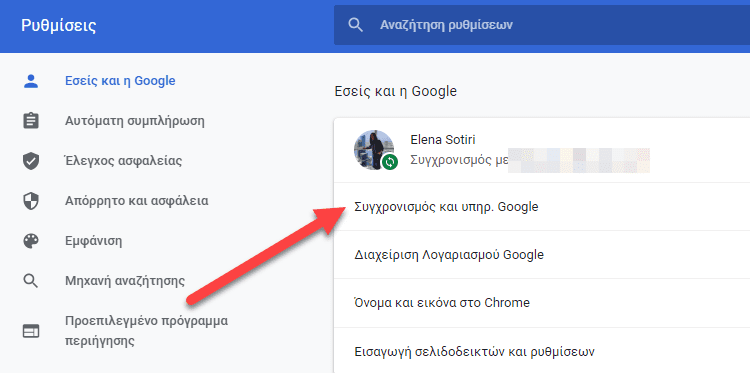Open Εμφάνιση settings
This screenshot has width=750, height=373.
pyautogui.click(x=94, y=241)
